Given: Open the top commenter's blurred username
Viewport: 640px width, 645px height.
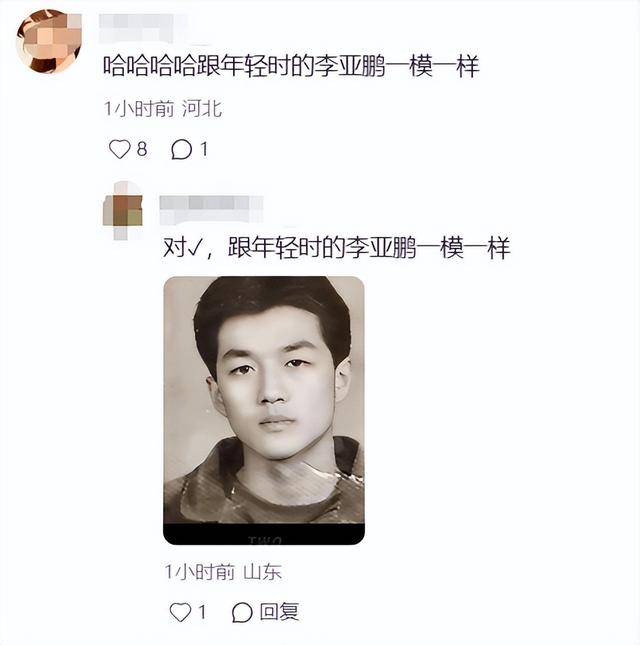Looking at the screenshot, I should point(140,28).
